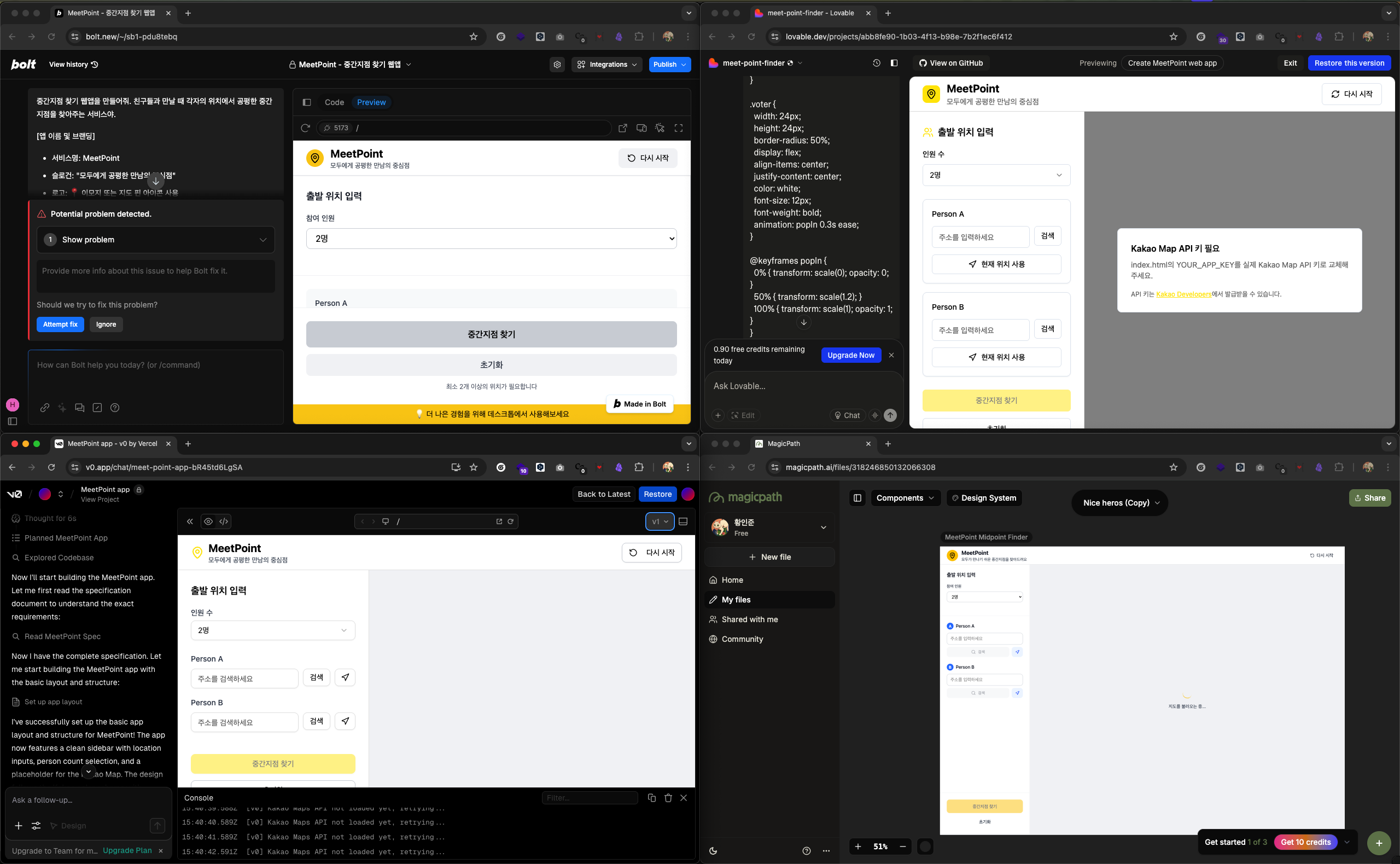This screenshot has height=864, width=1400.
Task: Refresh the Bolt preview pane
Action: pyautogui.click(x=306, y=128)
